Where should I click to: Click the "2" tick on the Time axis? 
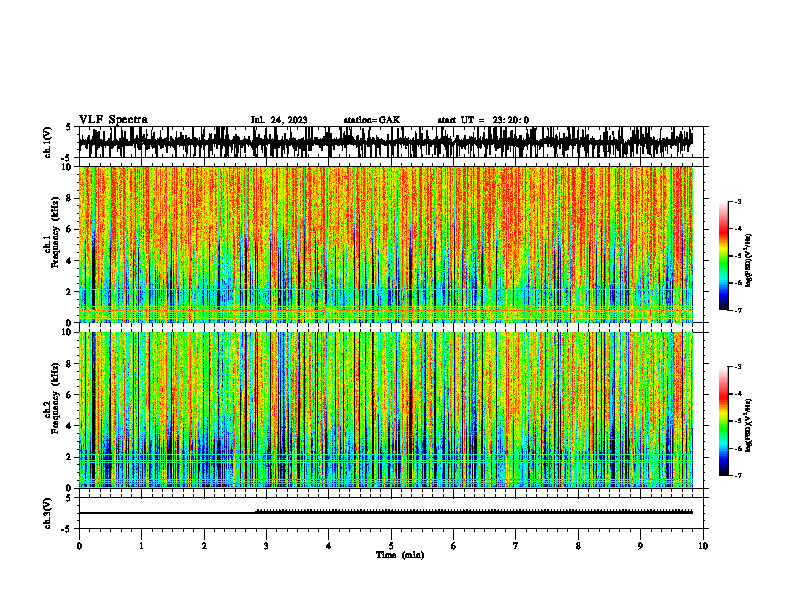coord(204,546)
